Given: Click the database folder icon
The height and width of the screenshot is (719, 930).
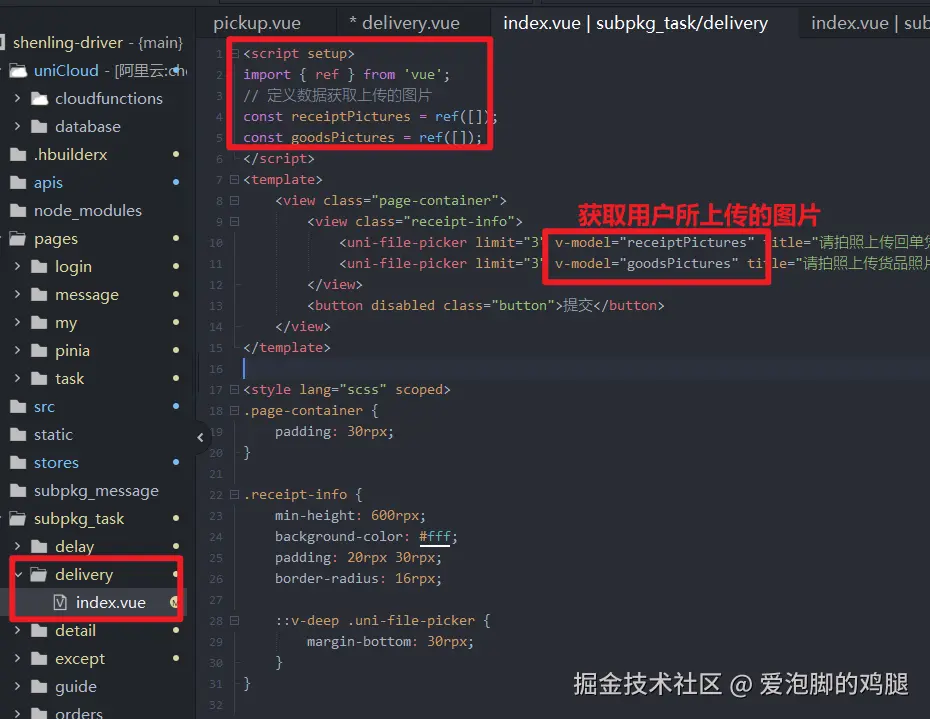Looking at the screenshot, I should [39, 126].
